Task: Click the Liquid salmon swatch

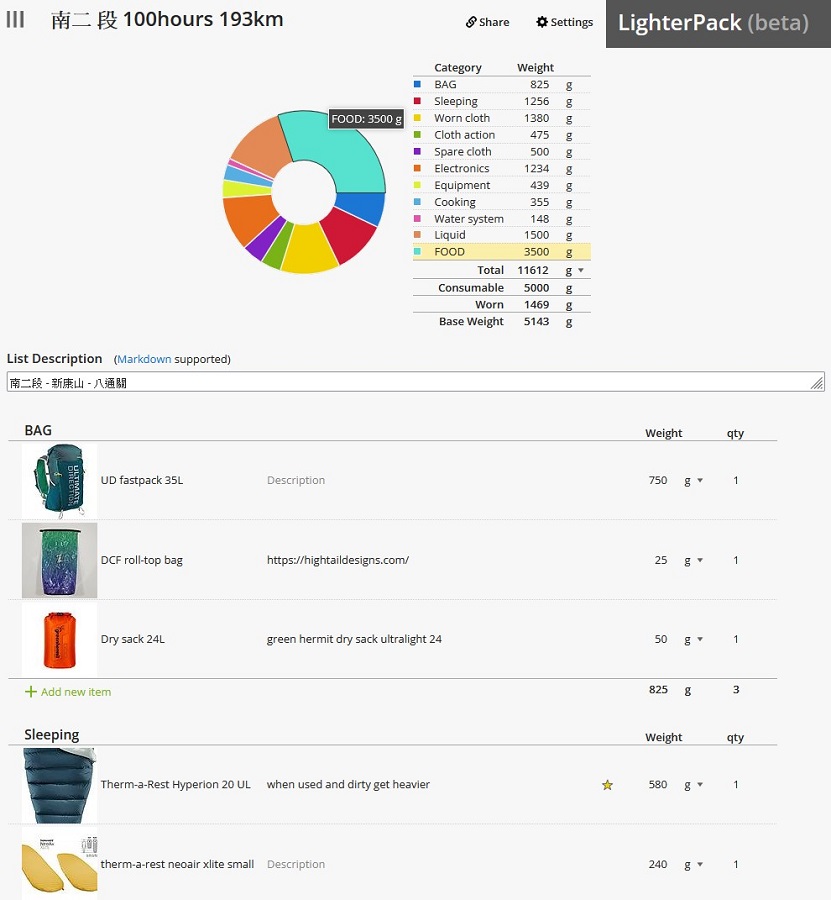Action: pyautogui.click(x=417, y=235)
